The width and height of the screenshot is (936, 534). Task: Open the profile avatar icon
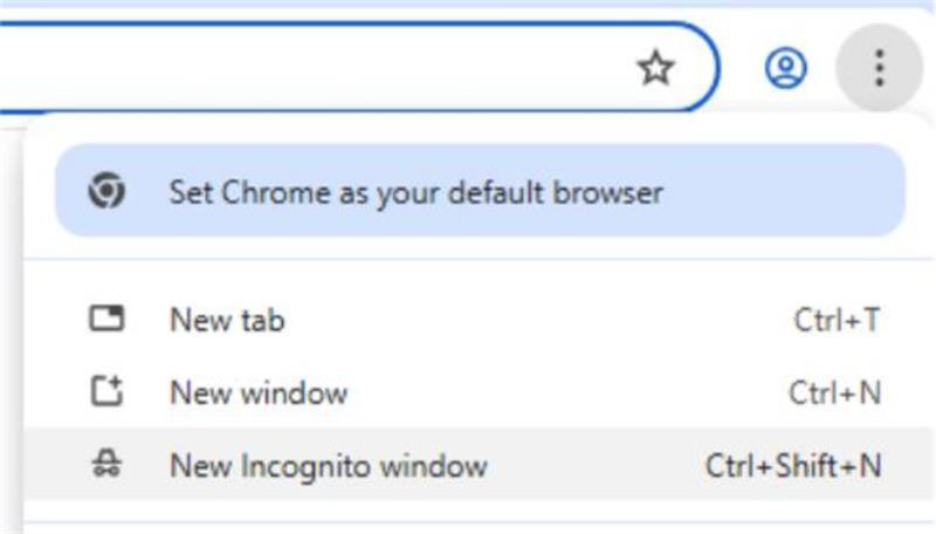click(786, 68)
